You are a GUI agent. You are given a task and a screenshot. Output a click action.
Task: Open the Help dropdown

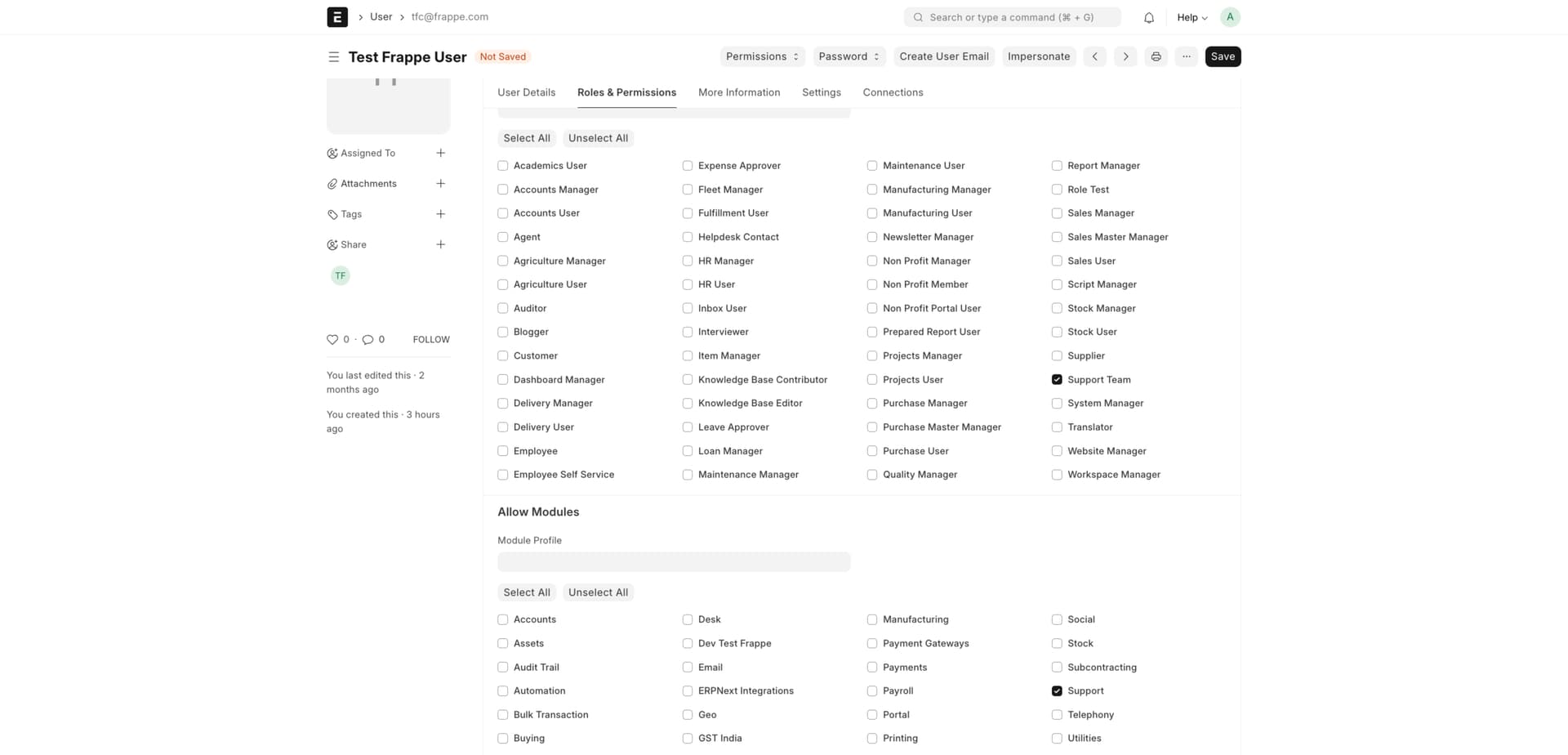pyautogui.click(x=1191, y=16)
